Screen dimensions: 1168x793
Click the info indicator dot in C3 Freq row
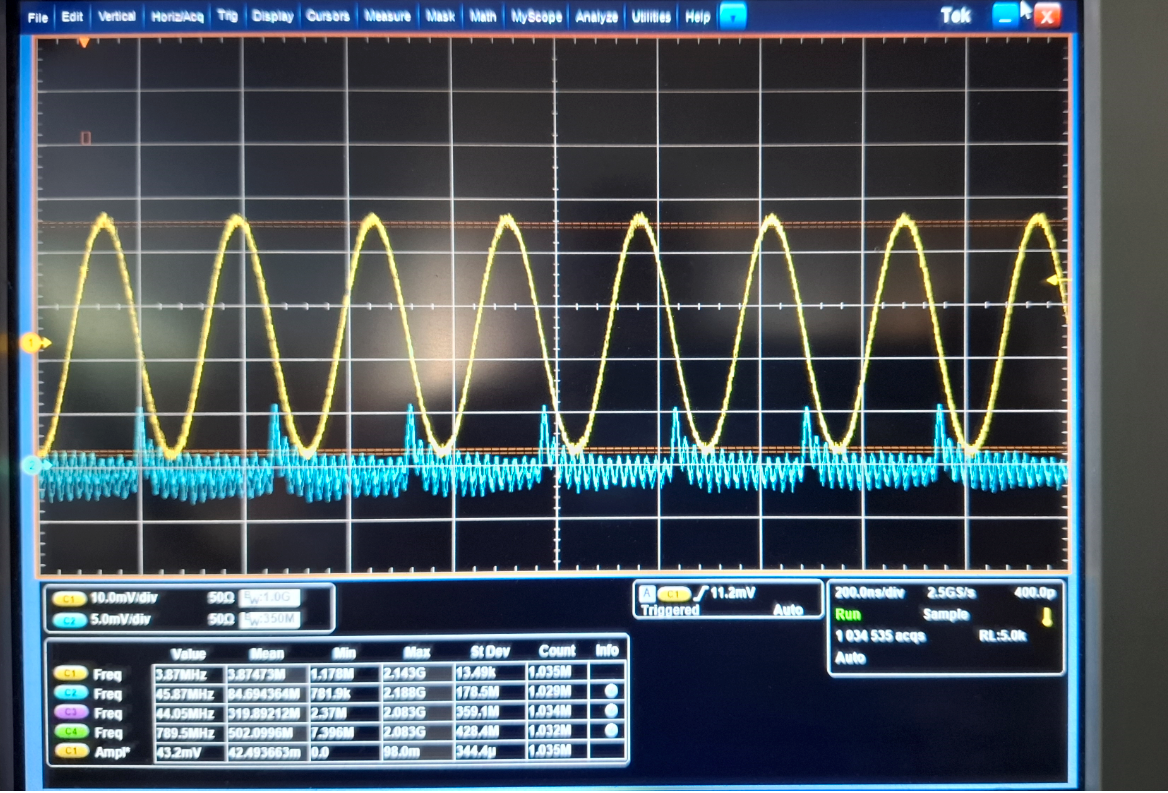[x=611, y=710]
